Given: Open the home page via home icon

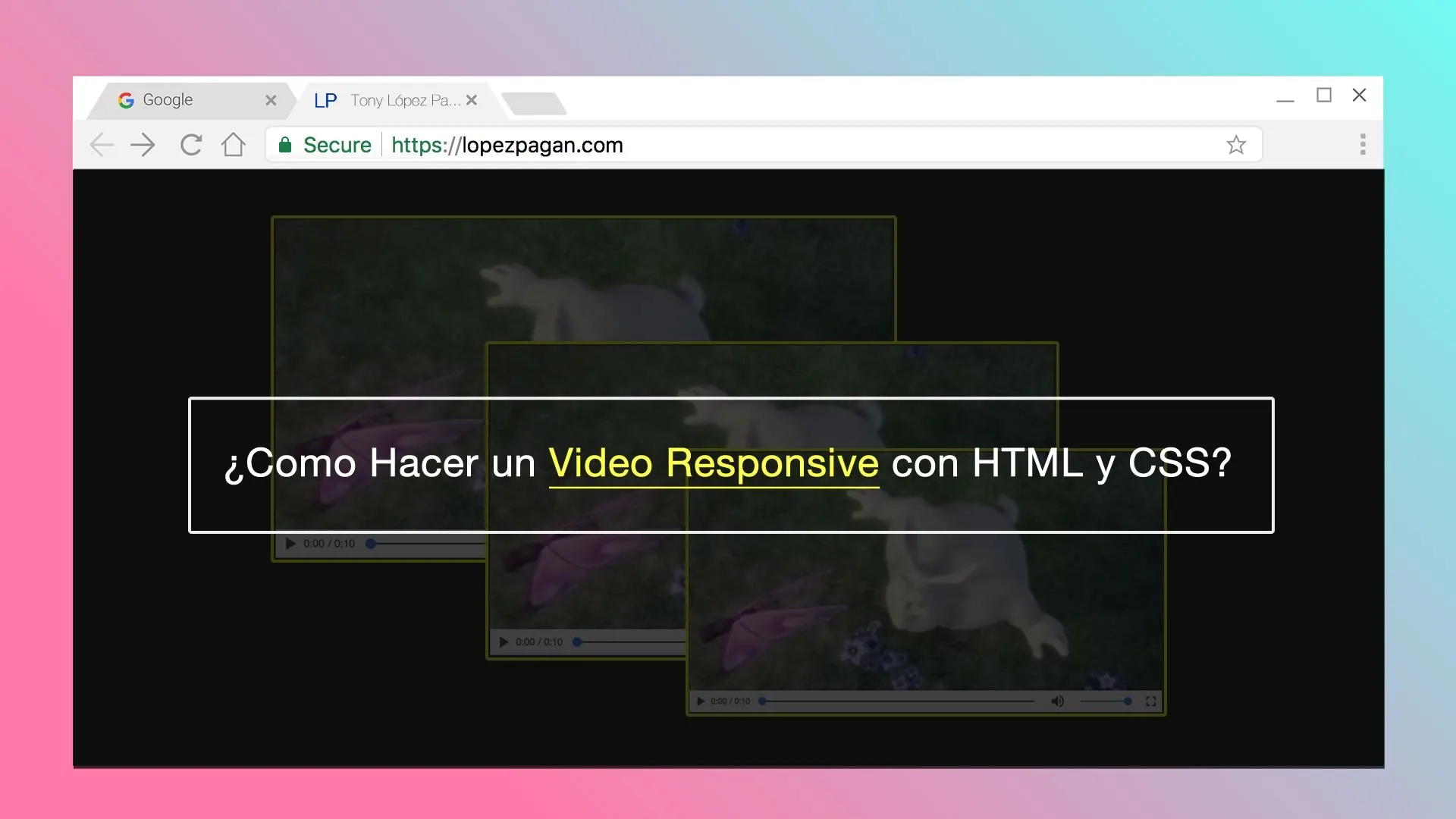Looking at the screenshot, I should point(234,144).
